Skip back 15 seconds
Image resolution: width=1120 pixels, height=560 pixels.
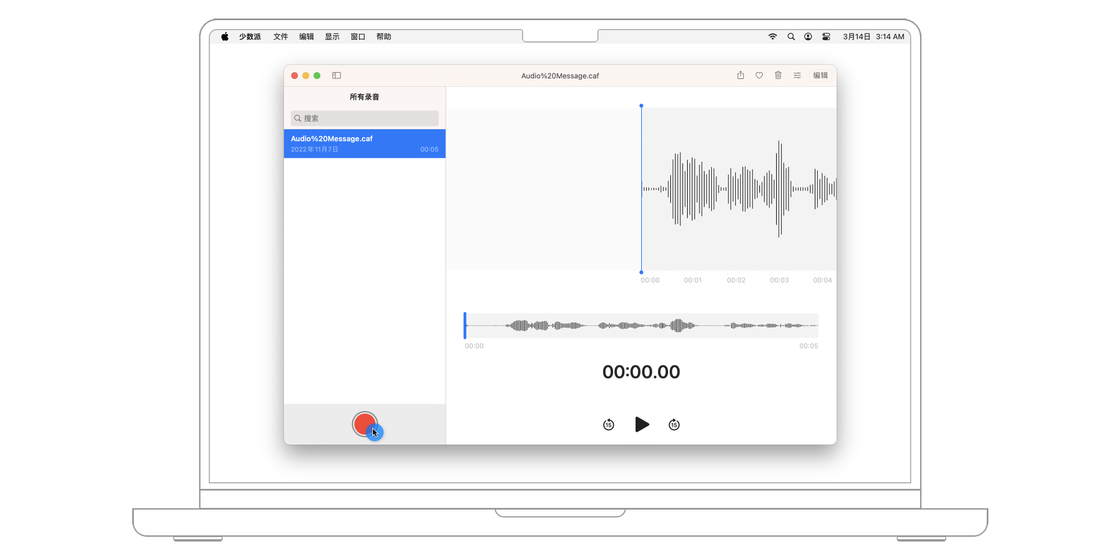608,425
